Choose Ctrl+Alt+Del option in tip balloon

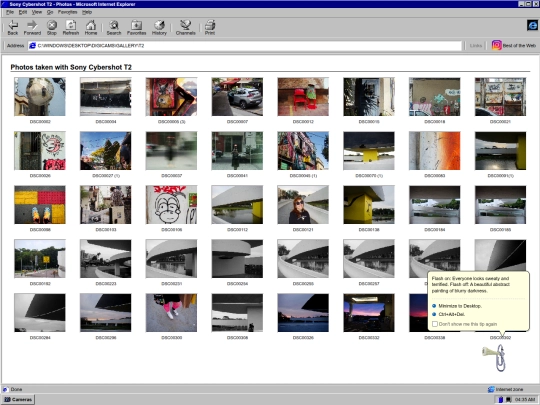click(x=449, y=314)
